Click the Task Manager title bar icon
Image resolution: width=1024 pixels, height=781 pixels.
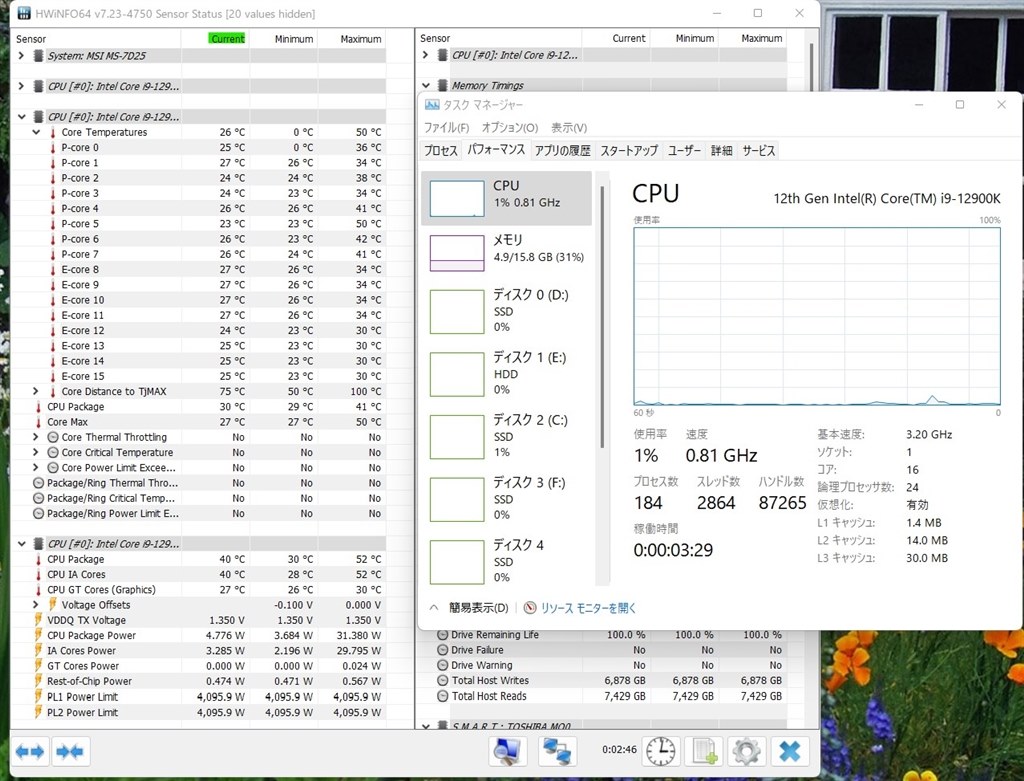(x=432, y=104)
